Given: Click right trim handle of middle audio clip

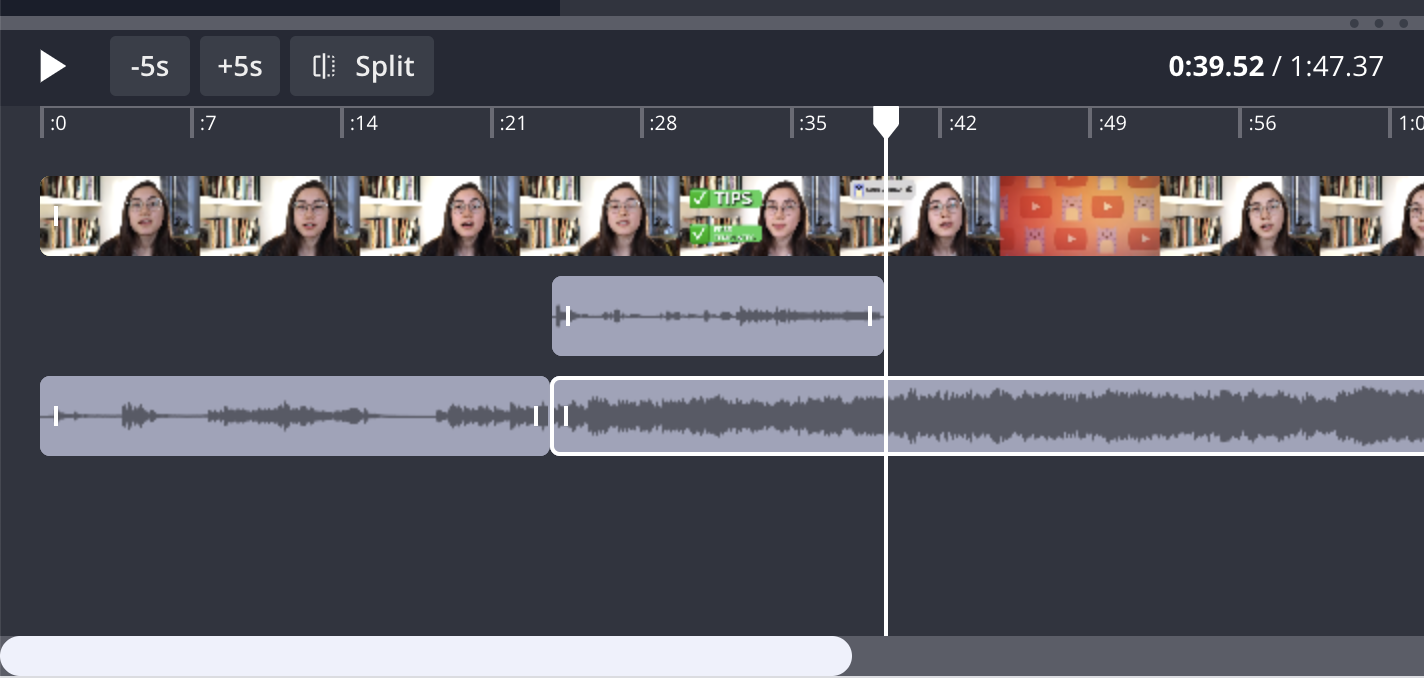Looking at the screenshot, I should (870, 316).
